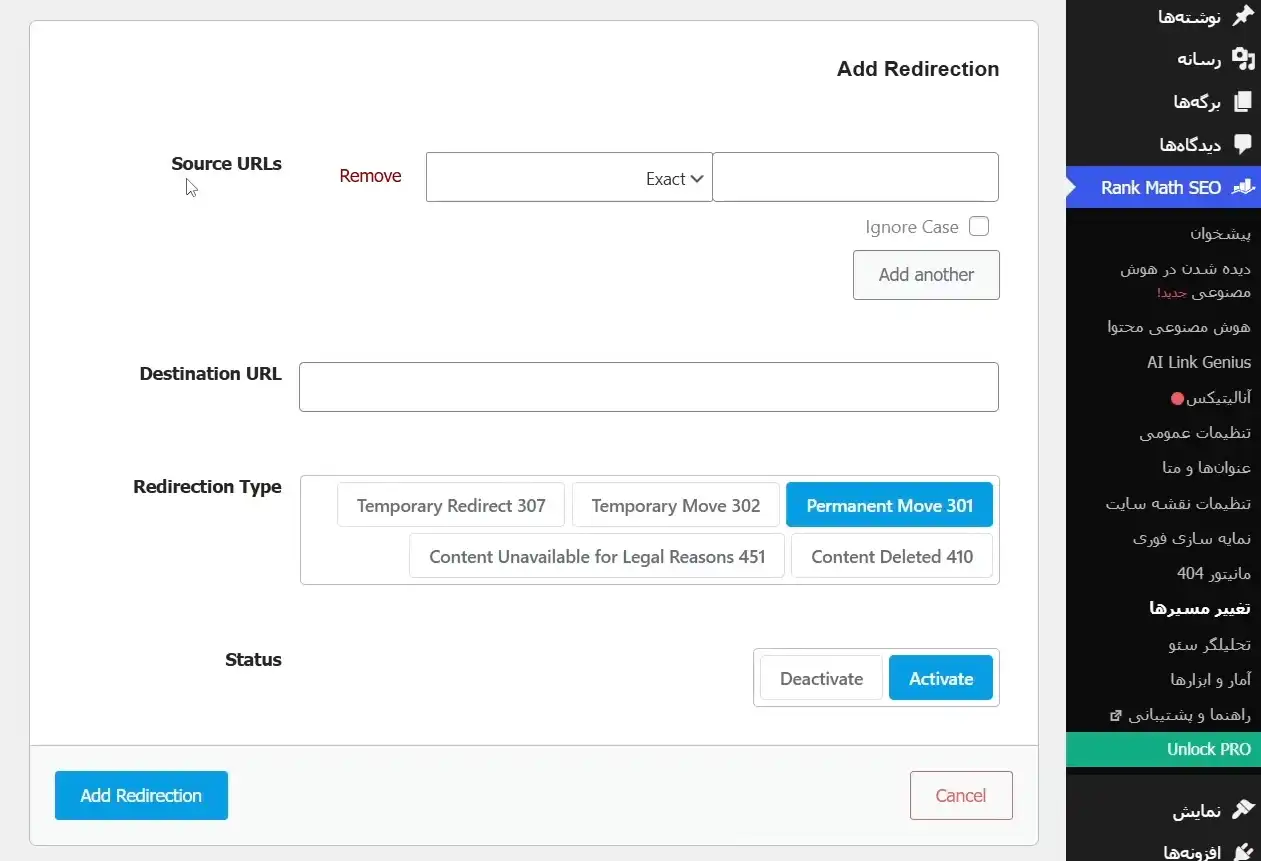This screenshot has height=861, width=1261.
Task: Open پیشخوان dashboard submenu item
Action: (1220, 234)
